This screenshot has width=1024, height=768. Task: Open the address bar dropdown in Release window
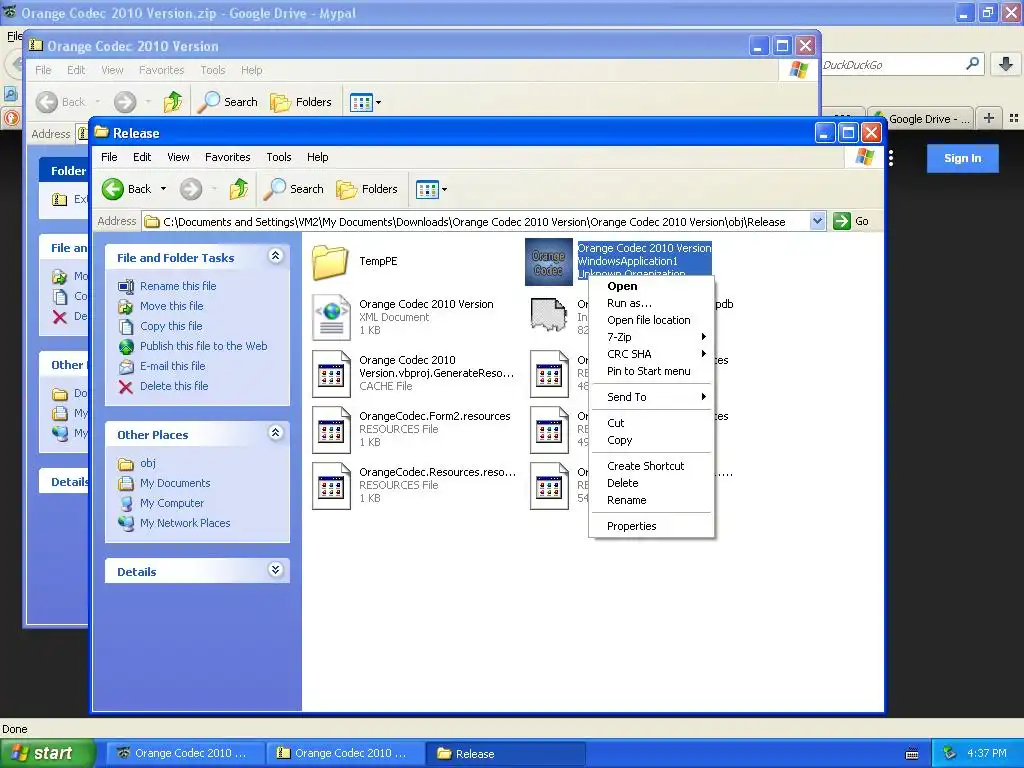point(817,221)
